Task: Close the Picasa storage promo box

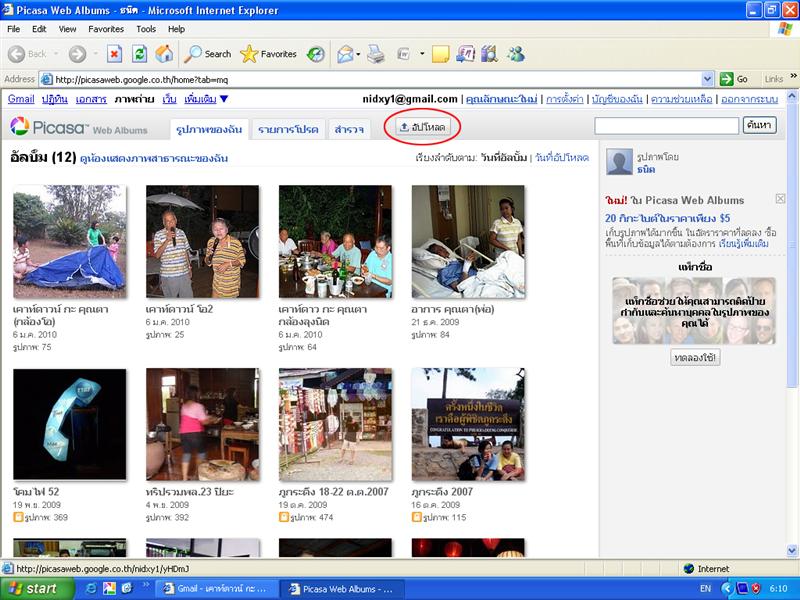Action: pos(780,199)
